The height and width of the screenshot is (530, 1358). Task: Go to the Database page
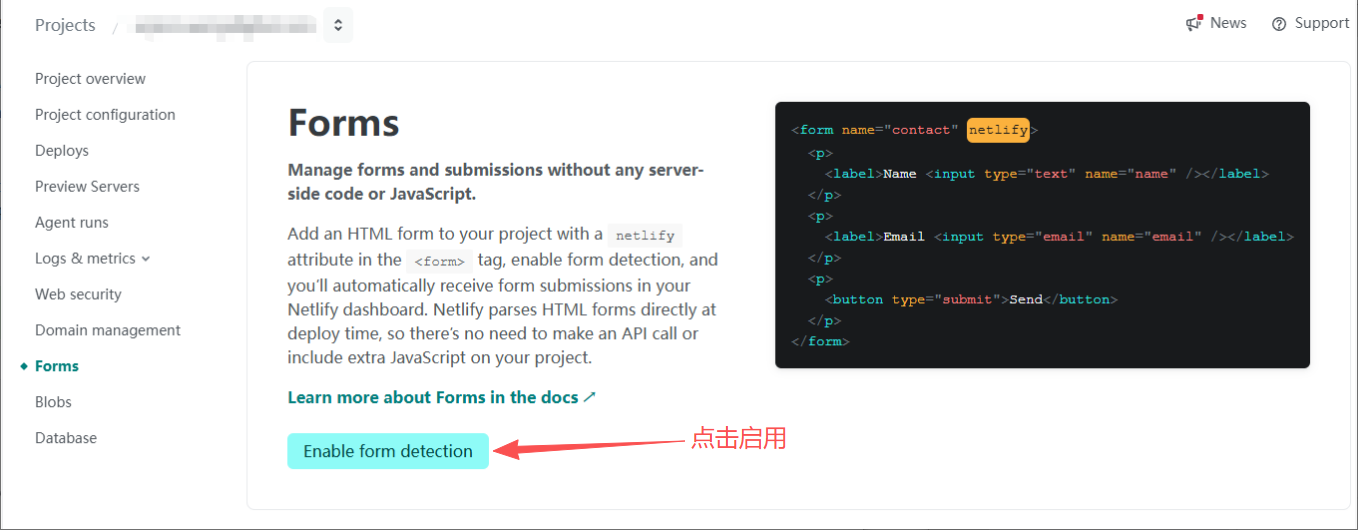point(66,439)
